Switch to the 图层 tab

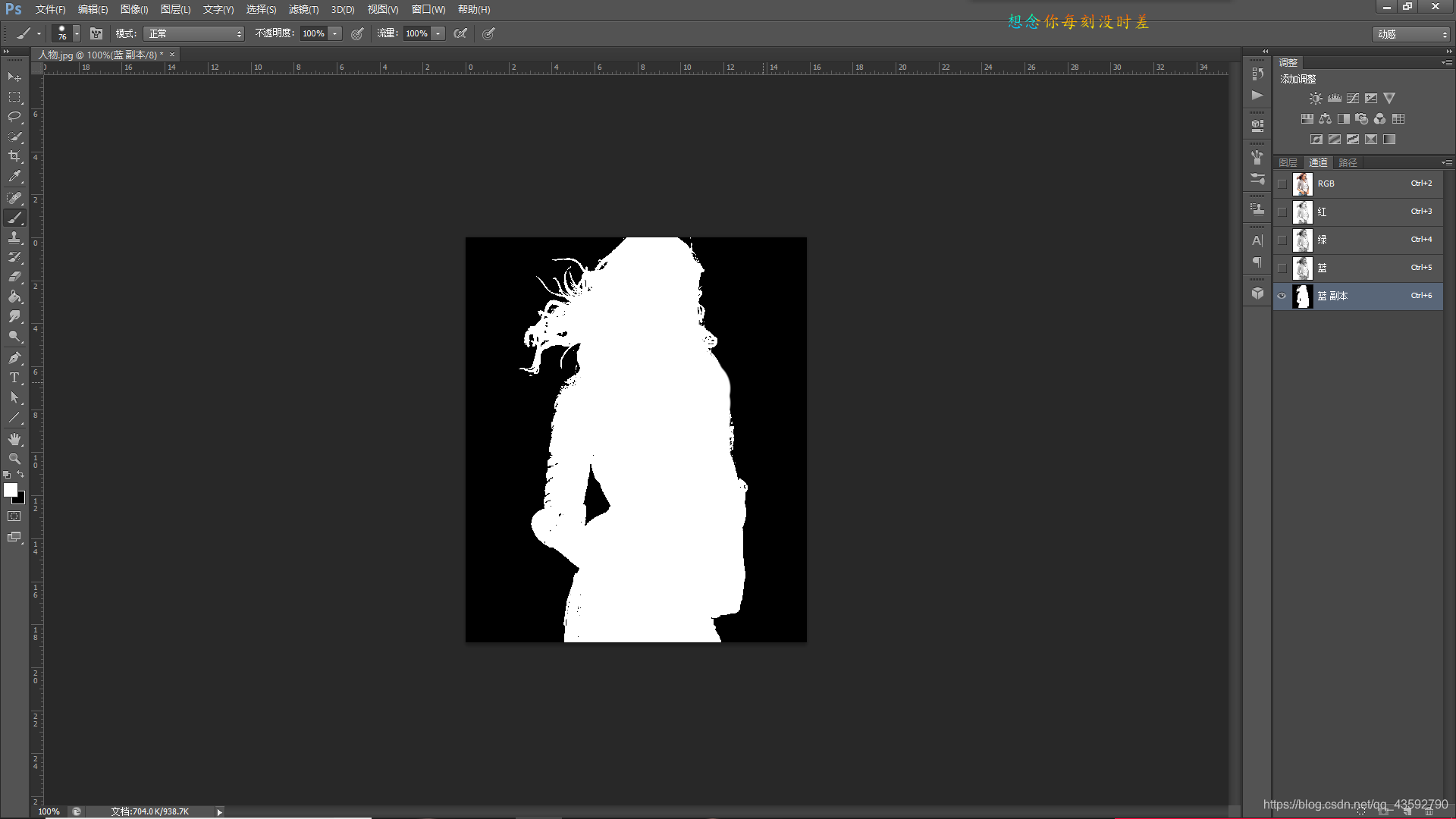click(1288, 162)
